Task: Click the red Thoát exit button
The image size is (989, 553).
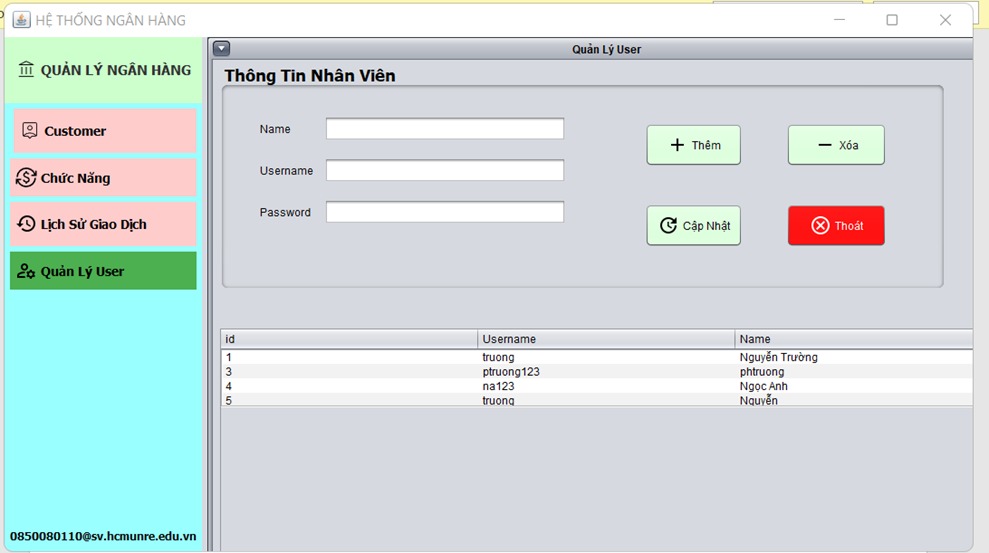Action: tap(836, 226)
